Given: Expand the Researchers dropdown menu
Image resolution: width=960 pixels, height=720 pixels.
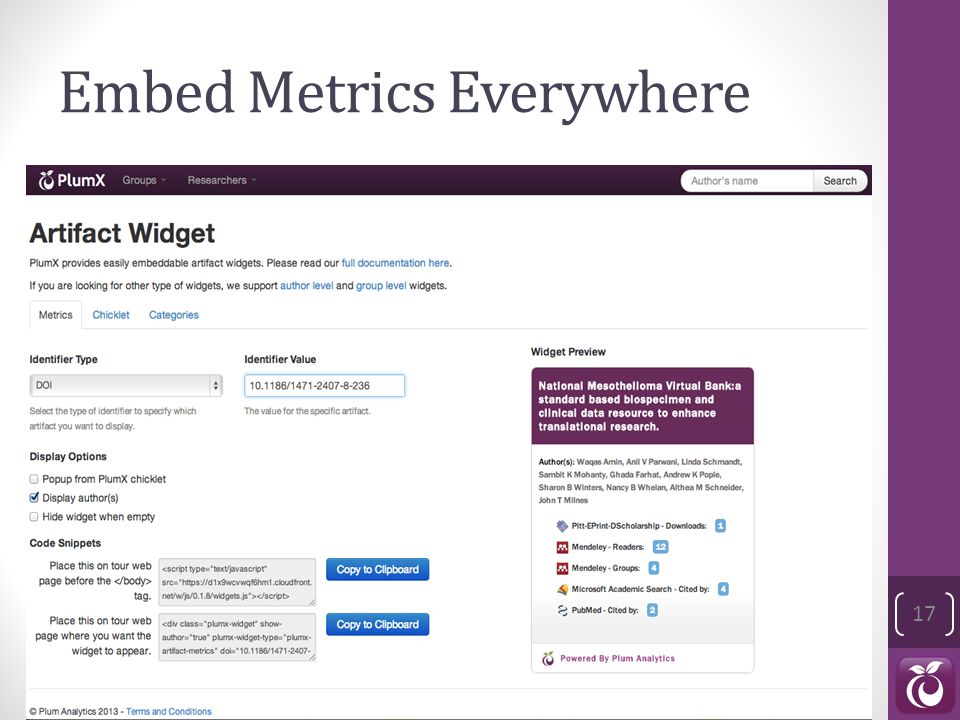Looking at the screenshot, I should click(222, 180).
